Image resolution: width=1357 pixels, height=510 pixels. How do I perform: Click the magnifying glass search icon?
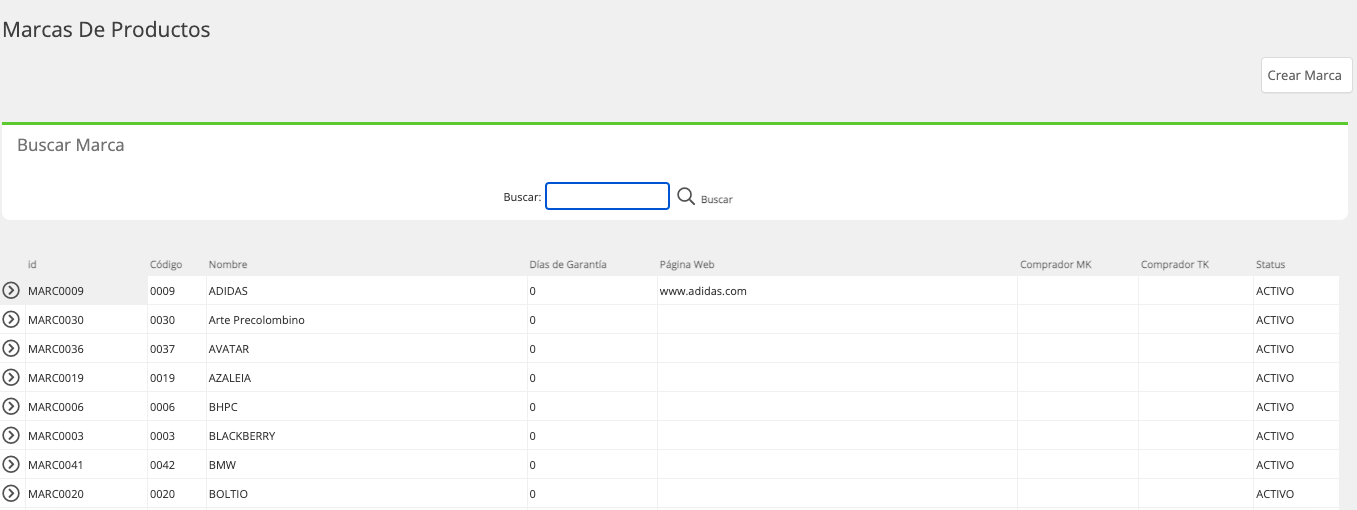click(x=686, y=196)
